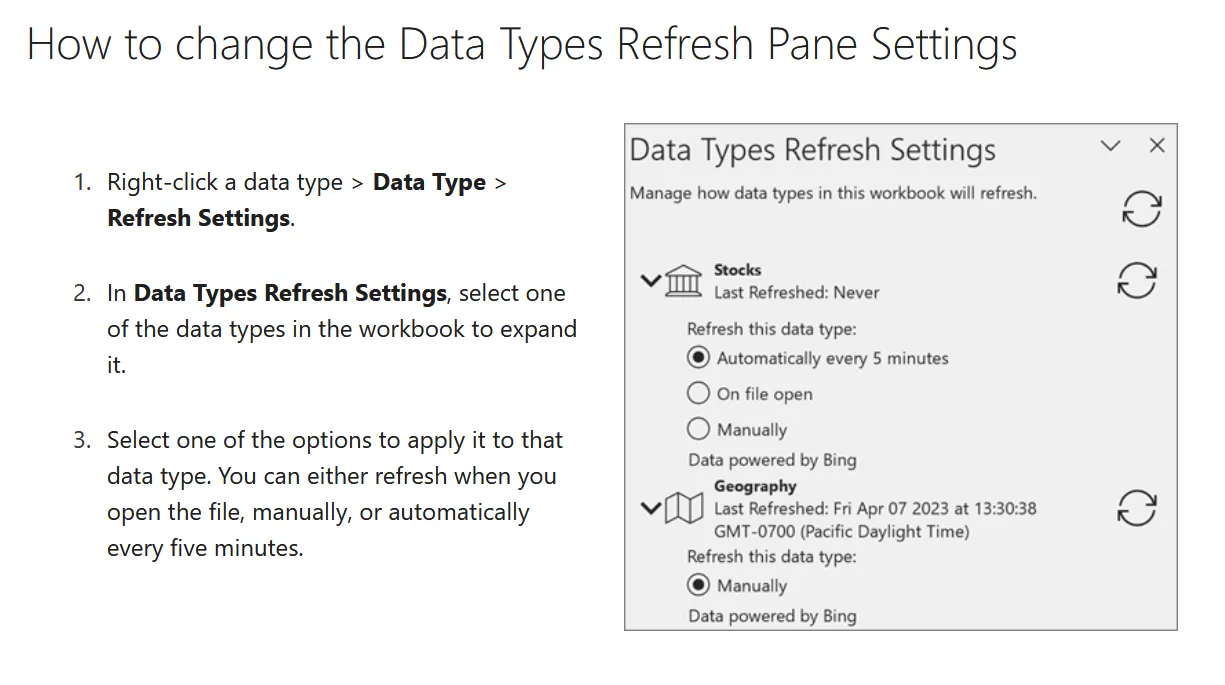This screenshot has width=1225, height=685.
Task: Click the Geography Last Refreshed timestamp text
Action: click(x=874, y=509)
